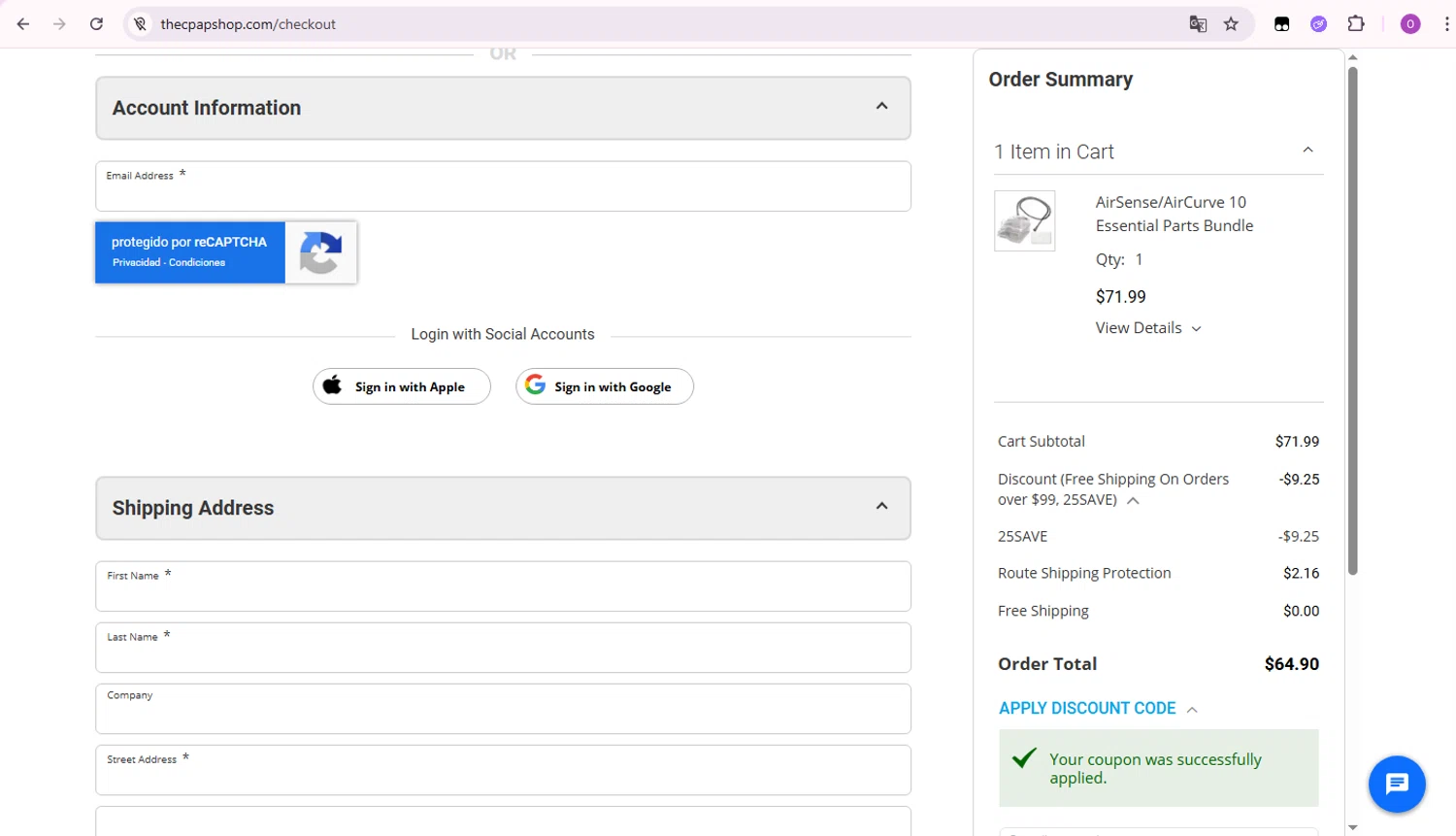Collapse the discount breakdown chevron

(x=1133, y=501)
